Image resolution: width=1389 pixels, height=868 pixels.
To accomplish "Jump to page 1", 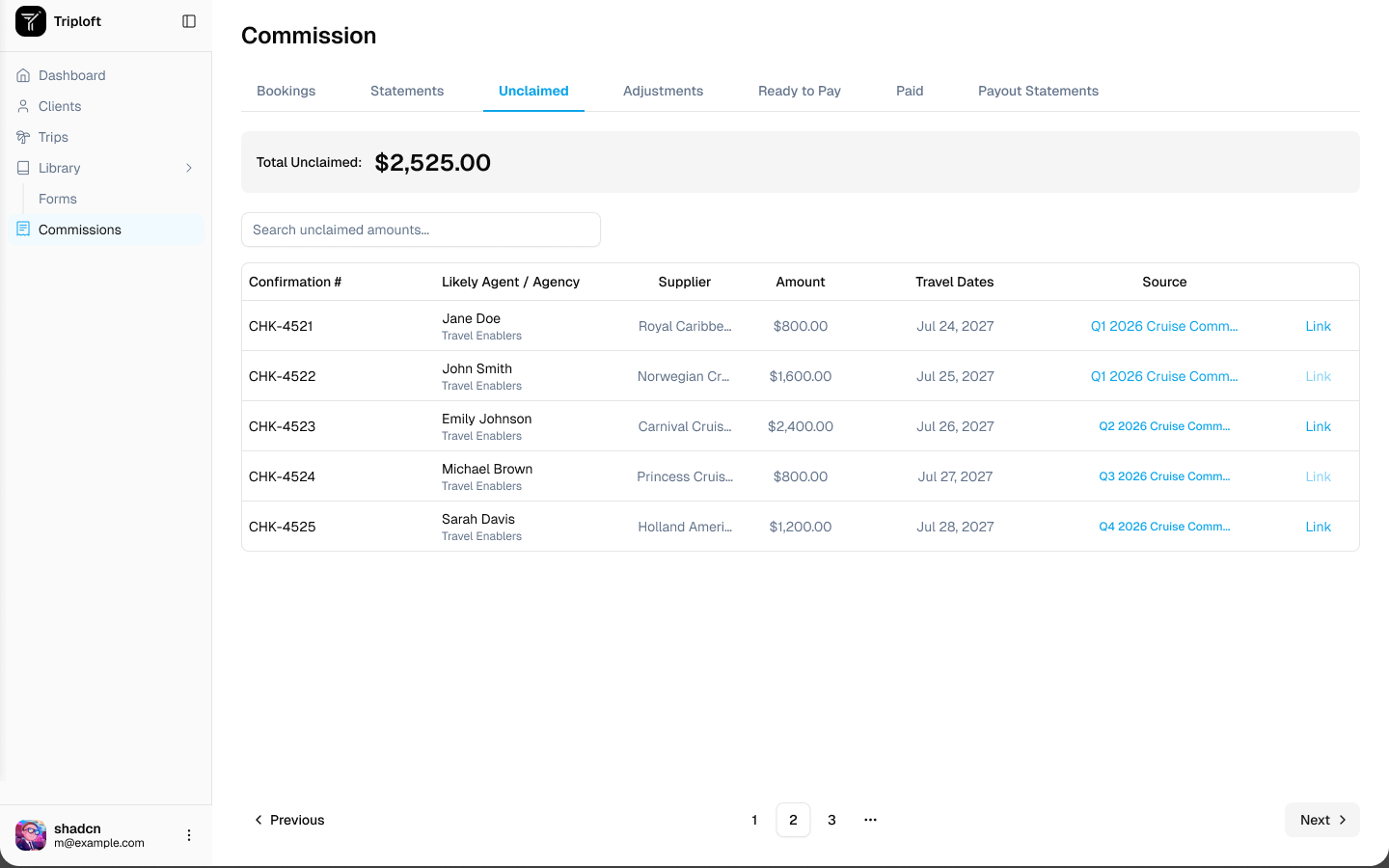I will pyautogui.click(x=754, y=820).
